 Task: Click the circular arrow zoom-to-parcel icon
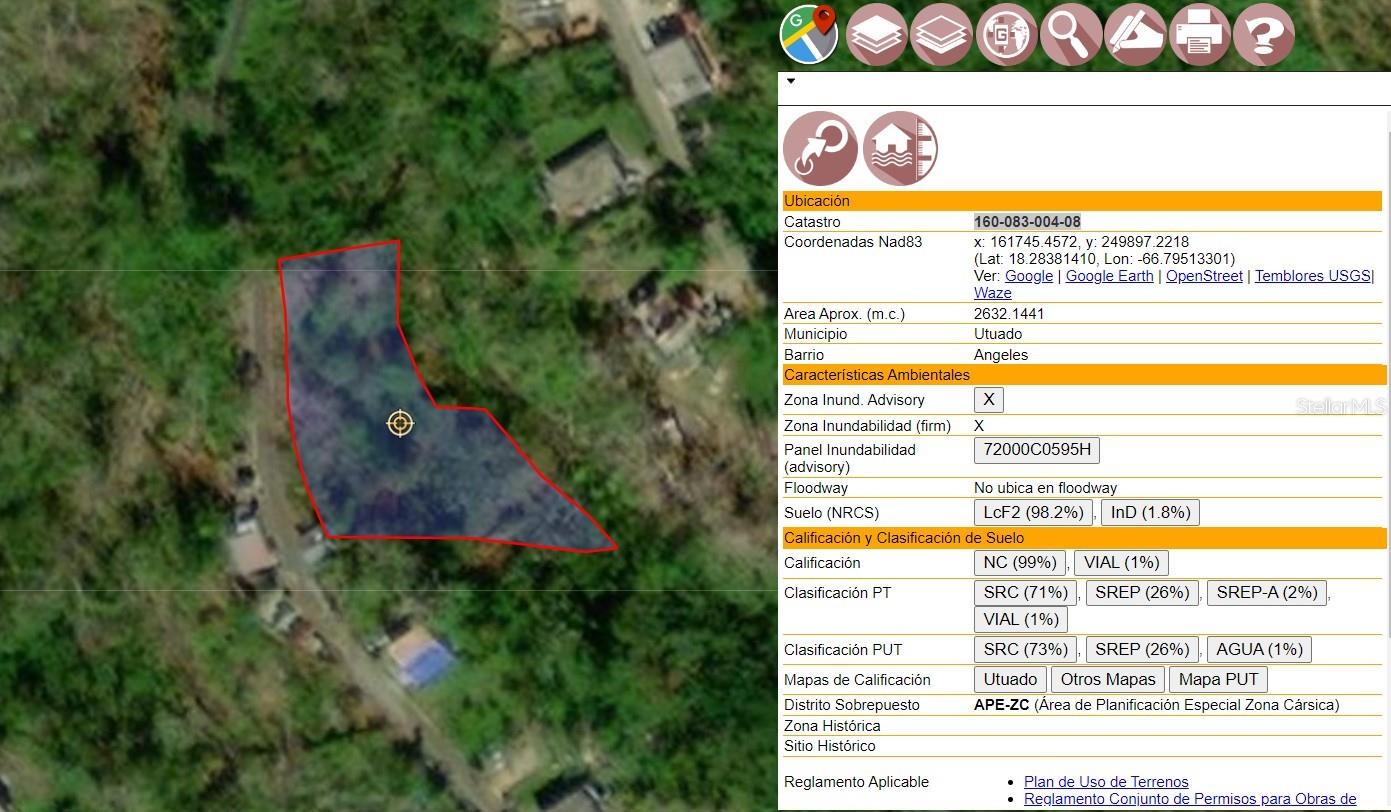[820, 148]
